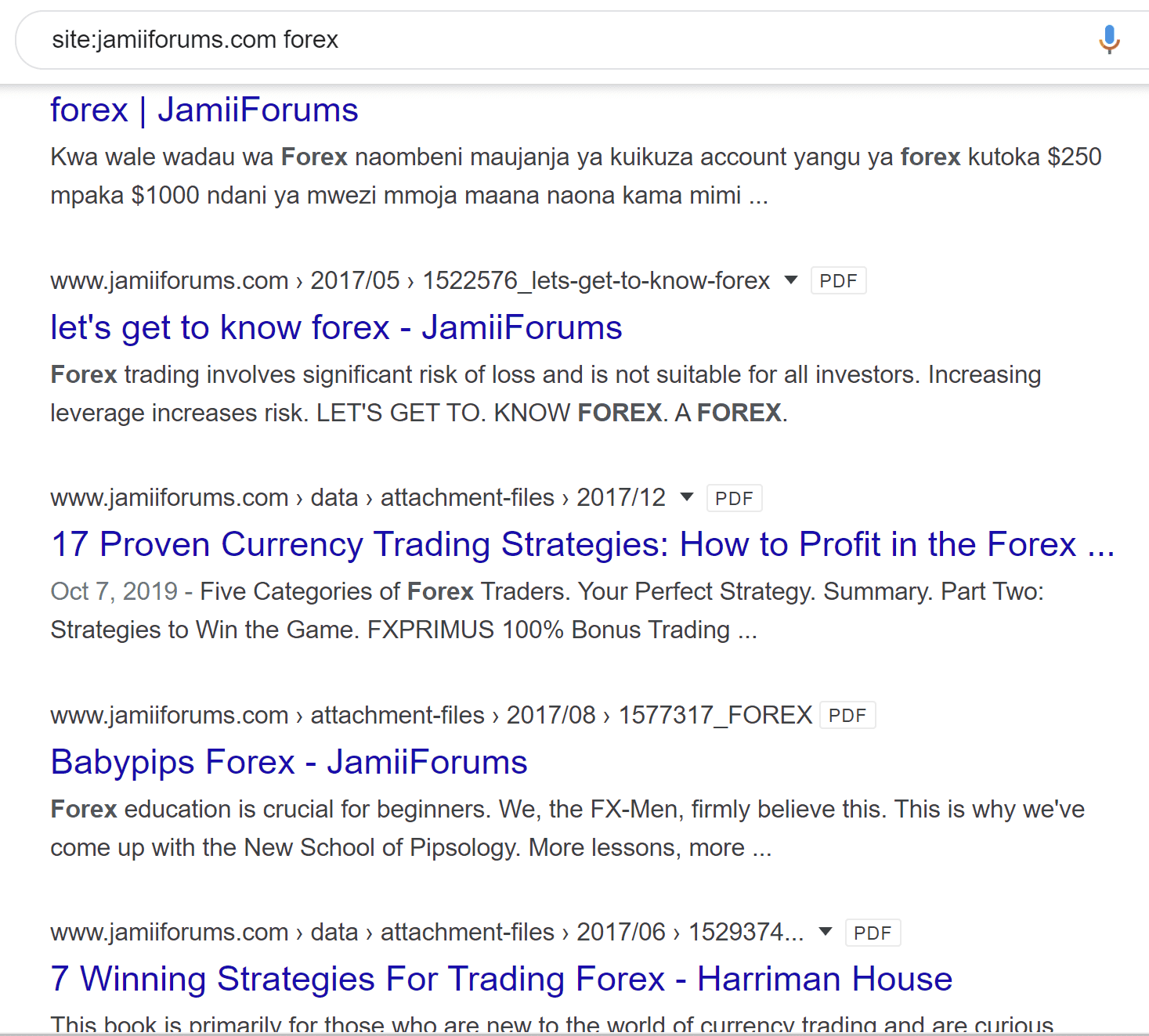Click snippet beginning 'Kwa wale wadau wa Forex'
1149x1036 pixels.
click(x=576, y=175)
